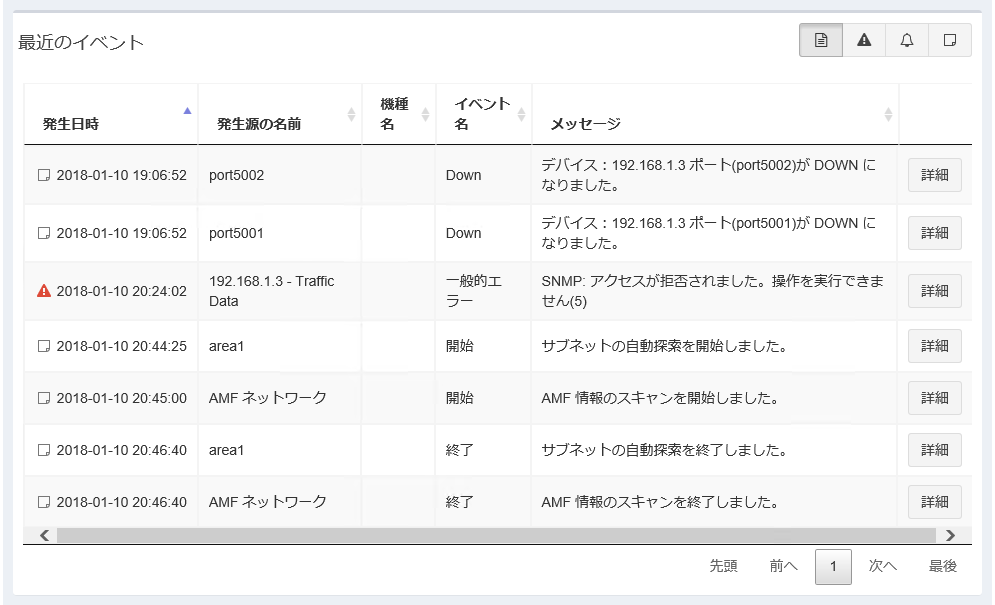This screenshot has height=605, width=995.
Task: Click note icon beside port5002 event
Action: 43,175
